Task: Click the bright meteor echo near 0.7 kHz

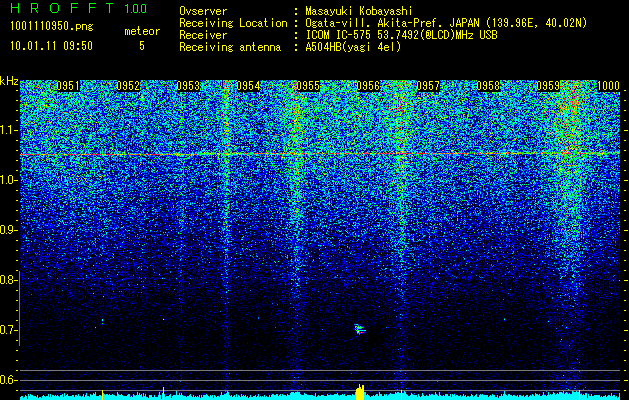Action: 360,329
